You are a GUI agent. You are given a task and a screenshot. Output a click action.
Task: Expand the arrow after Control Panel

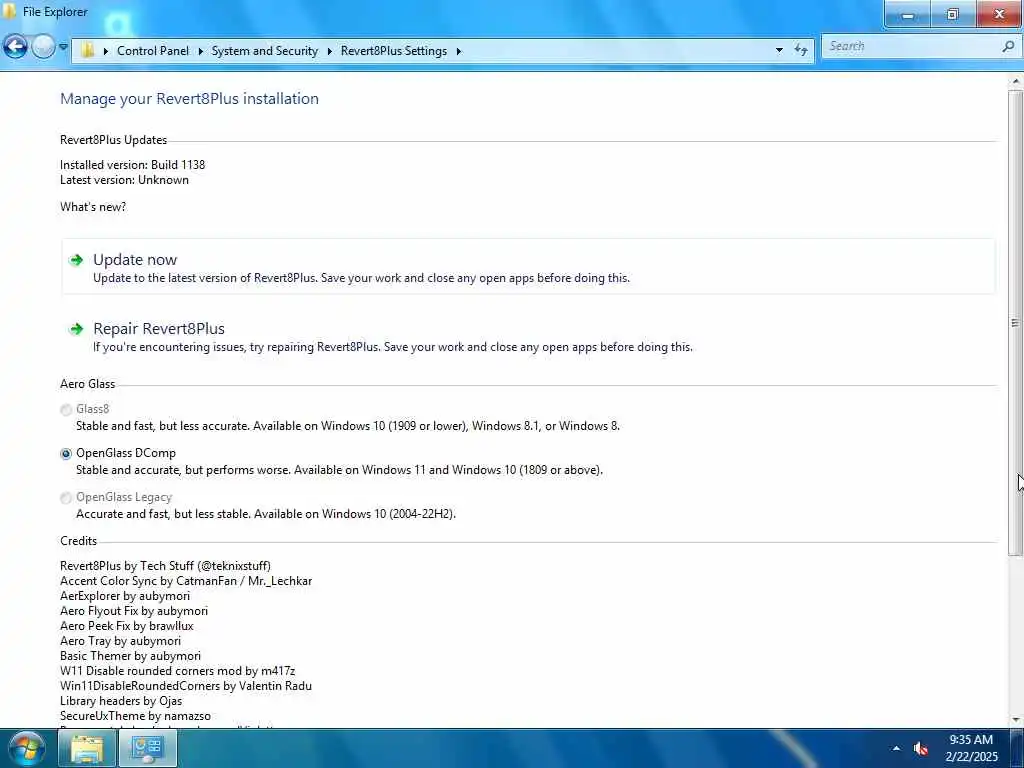(200, 51)
